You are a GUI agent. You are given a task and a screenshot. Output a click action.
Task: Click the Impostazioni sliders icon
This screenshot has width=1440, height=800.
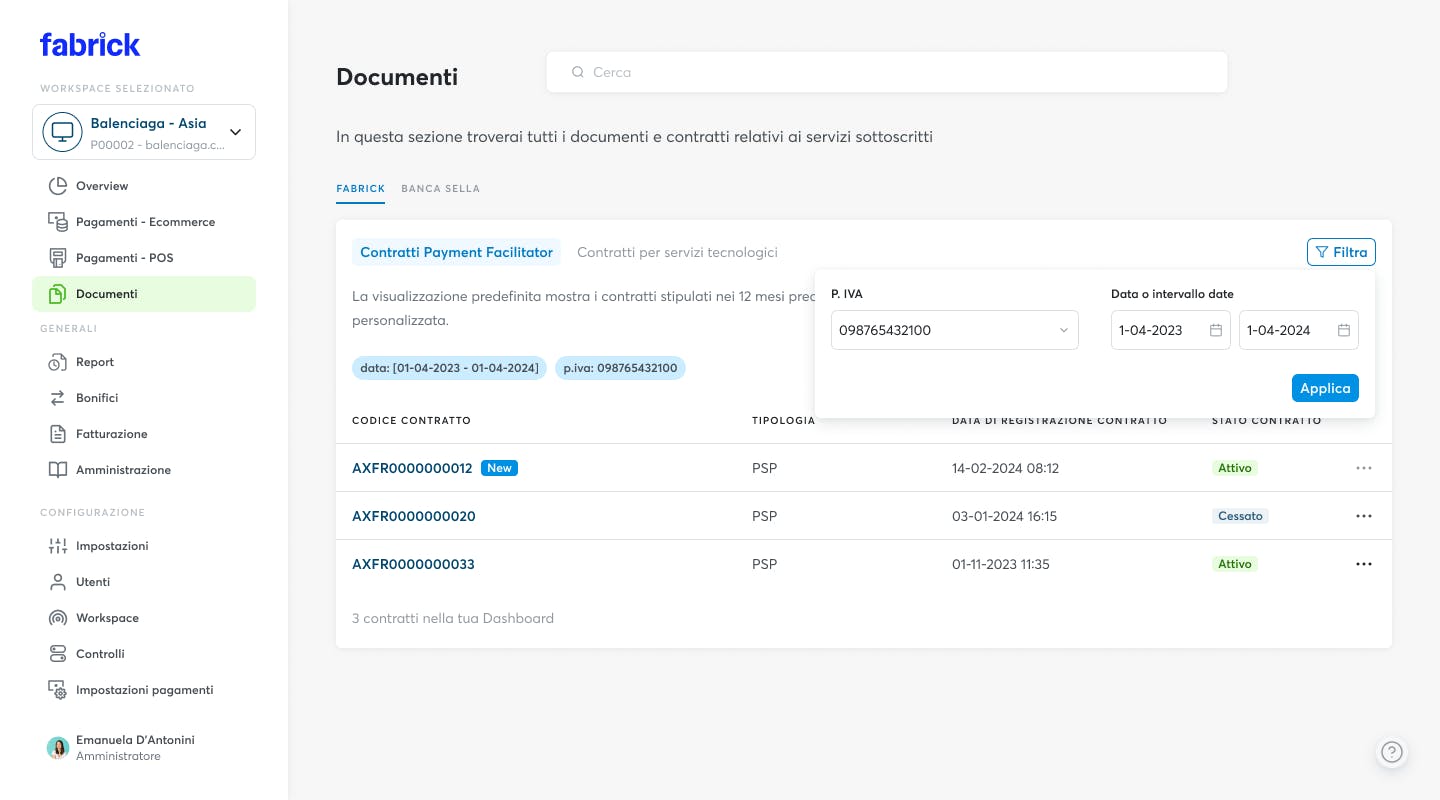[58, 546]
